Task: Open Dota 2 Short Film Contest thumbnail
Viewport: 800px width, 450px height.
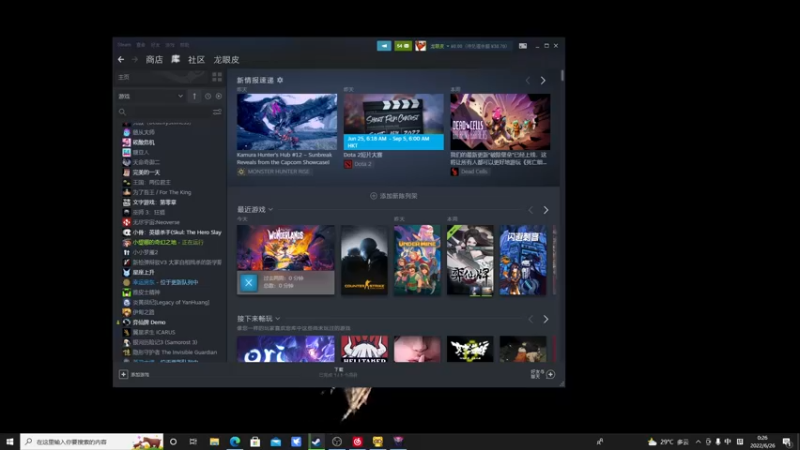Action: coord(393,121)
